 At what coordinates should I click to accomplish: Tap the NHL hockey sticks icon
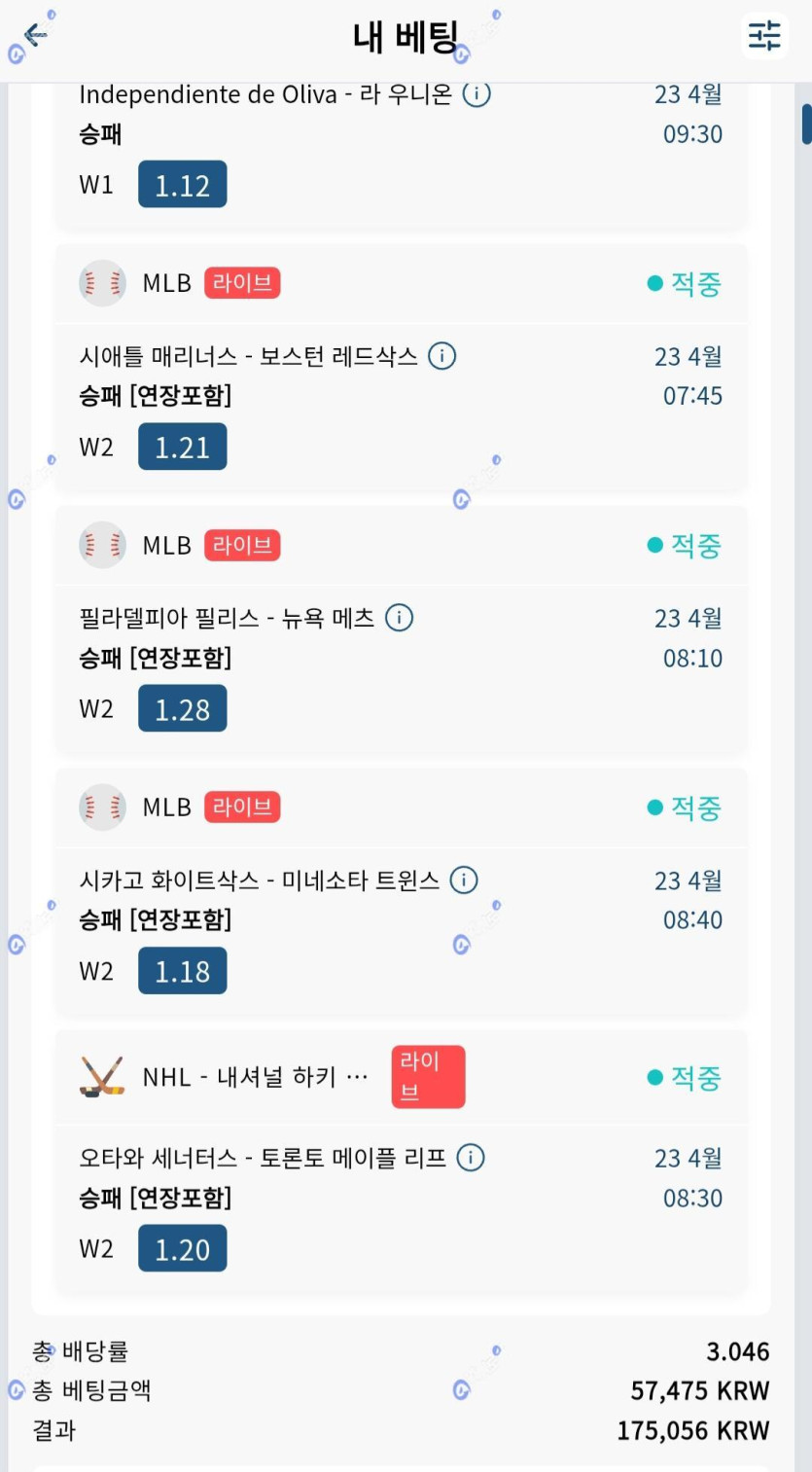(102, 1077)
